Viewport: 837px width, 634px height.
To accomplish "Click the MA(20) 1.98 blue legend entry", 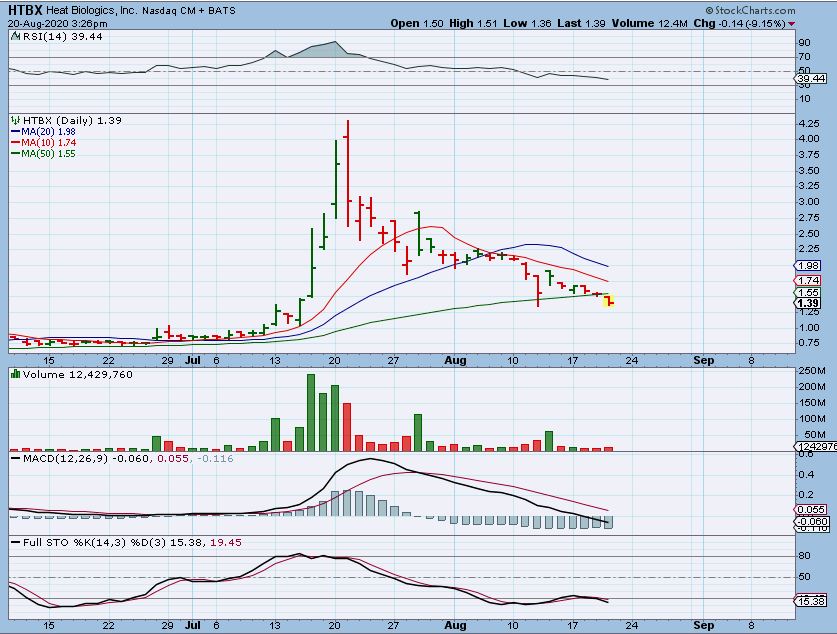I will 43,132.
